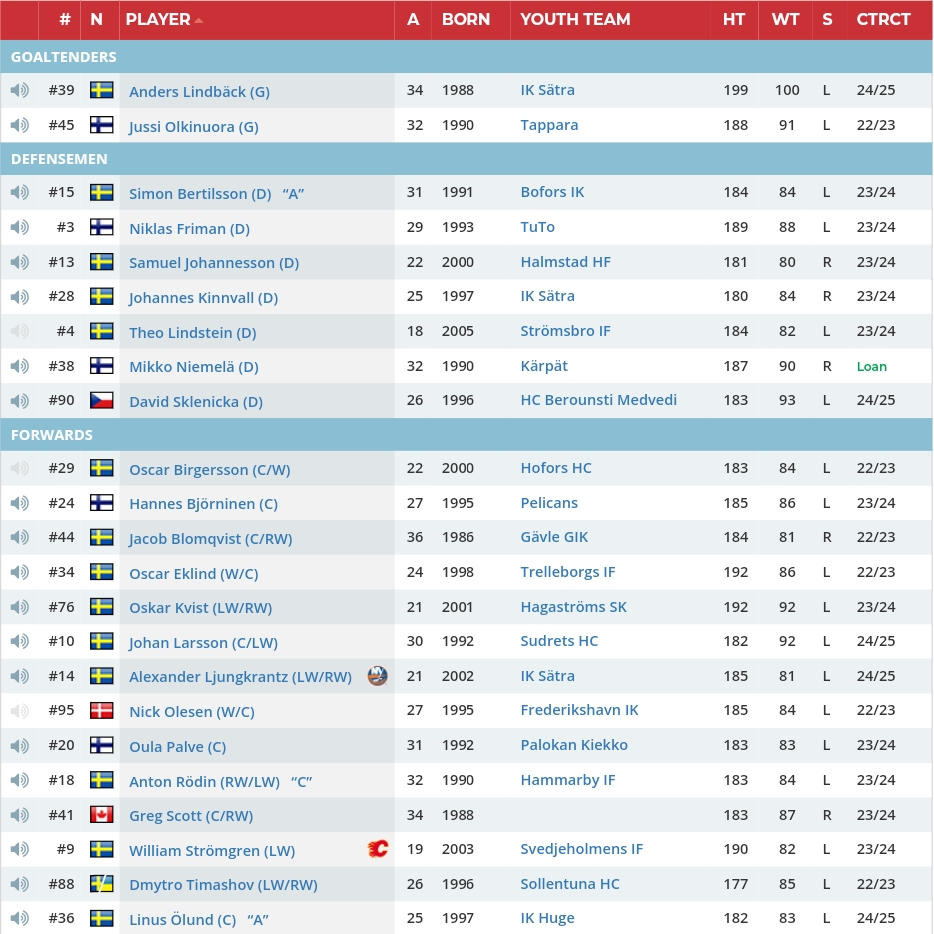934x934 pixels.
Task: Click speaker icon beside Jussi Olkinuora
Action: click(x=20, y=126)
